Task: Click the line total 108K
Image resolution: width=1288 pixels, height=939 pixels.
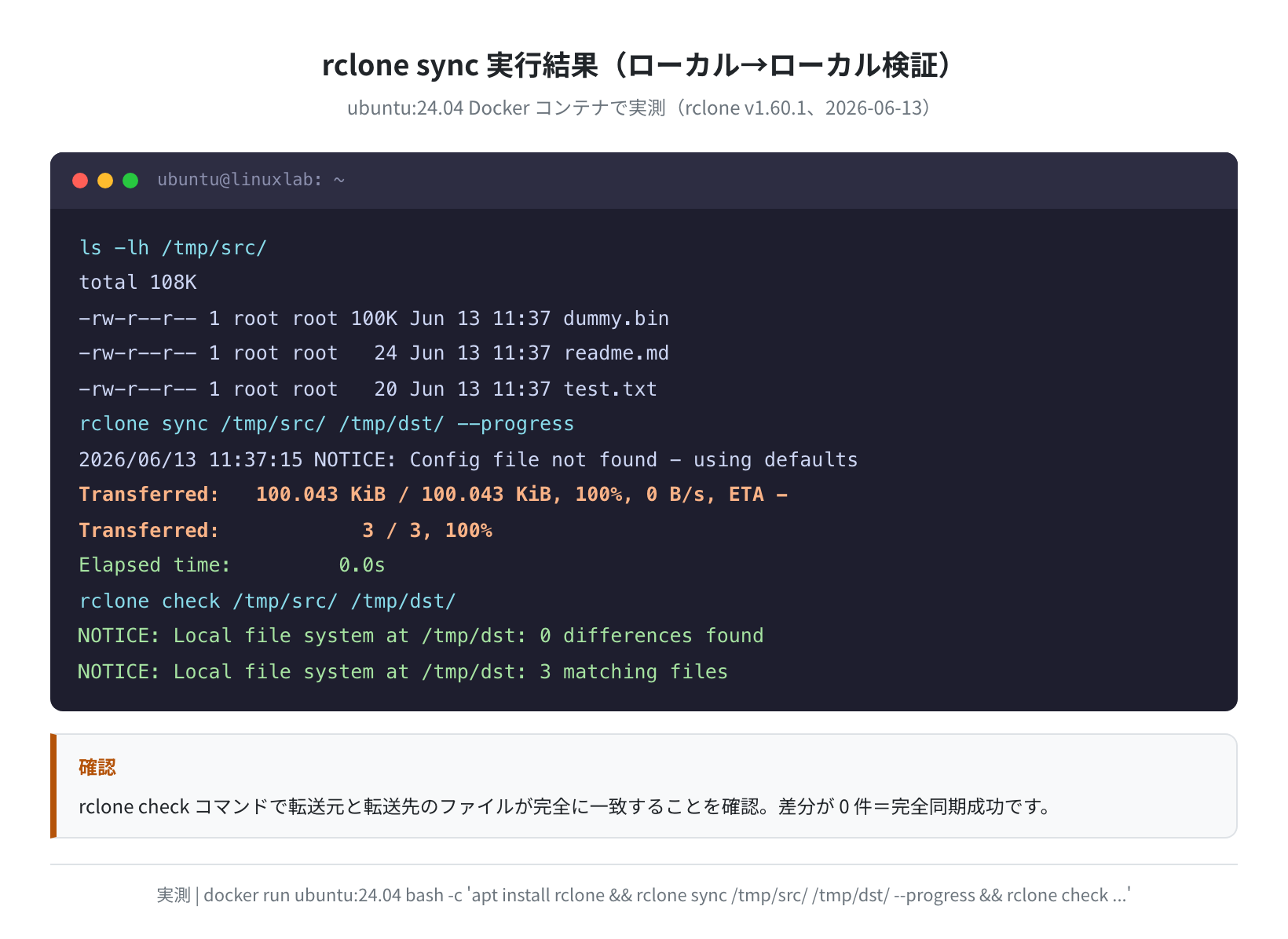Action: click(137, 283)
